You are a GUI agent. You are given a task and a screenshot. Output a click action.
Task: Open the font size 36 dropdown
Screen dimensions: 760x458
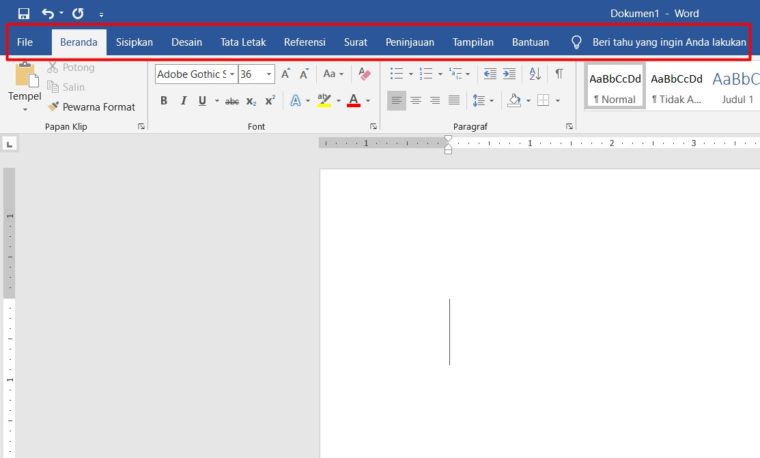269,74
